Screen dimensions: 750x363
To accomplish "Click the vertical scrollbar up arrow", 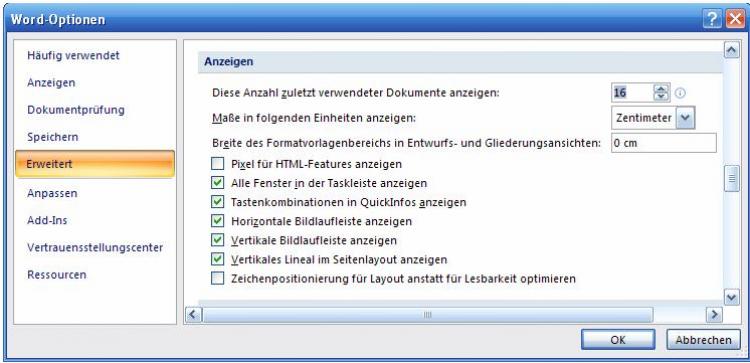I will click(731, 50).
